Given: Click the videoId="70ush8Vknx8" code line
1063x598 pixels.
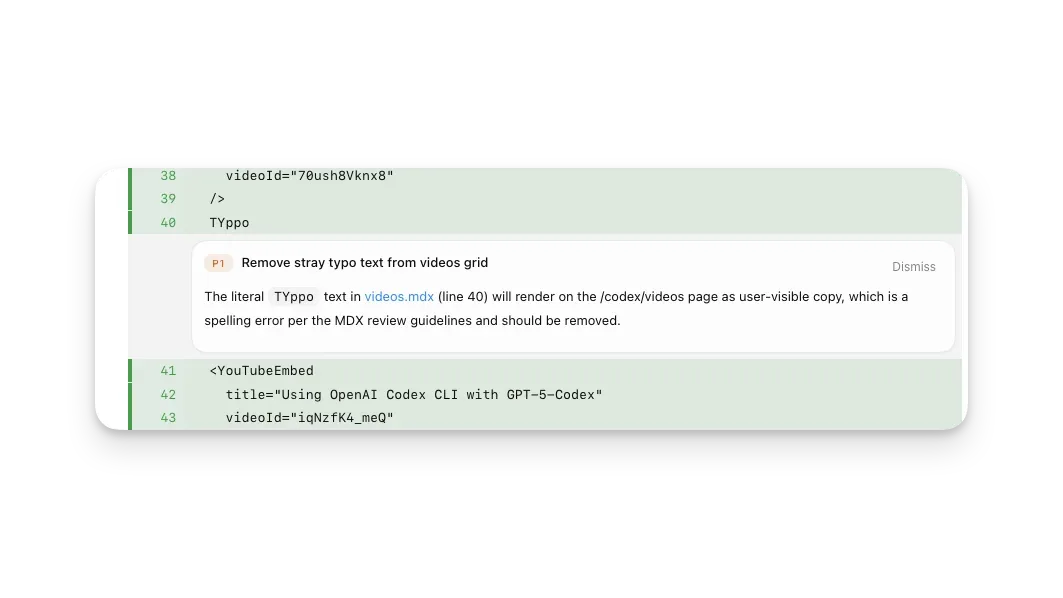Looking at the screenshot, I should pyautogui.click(x=309, y=176).
